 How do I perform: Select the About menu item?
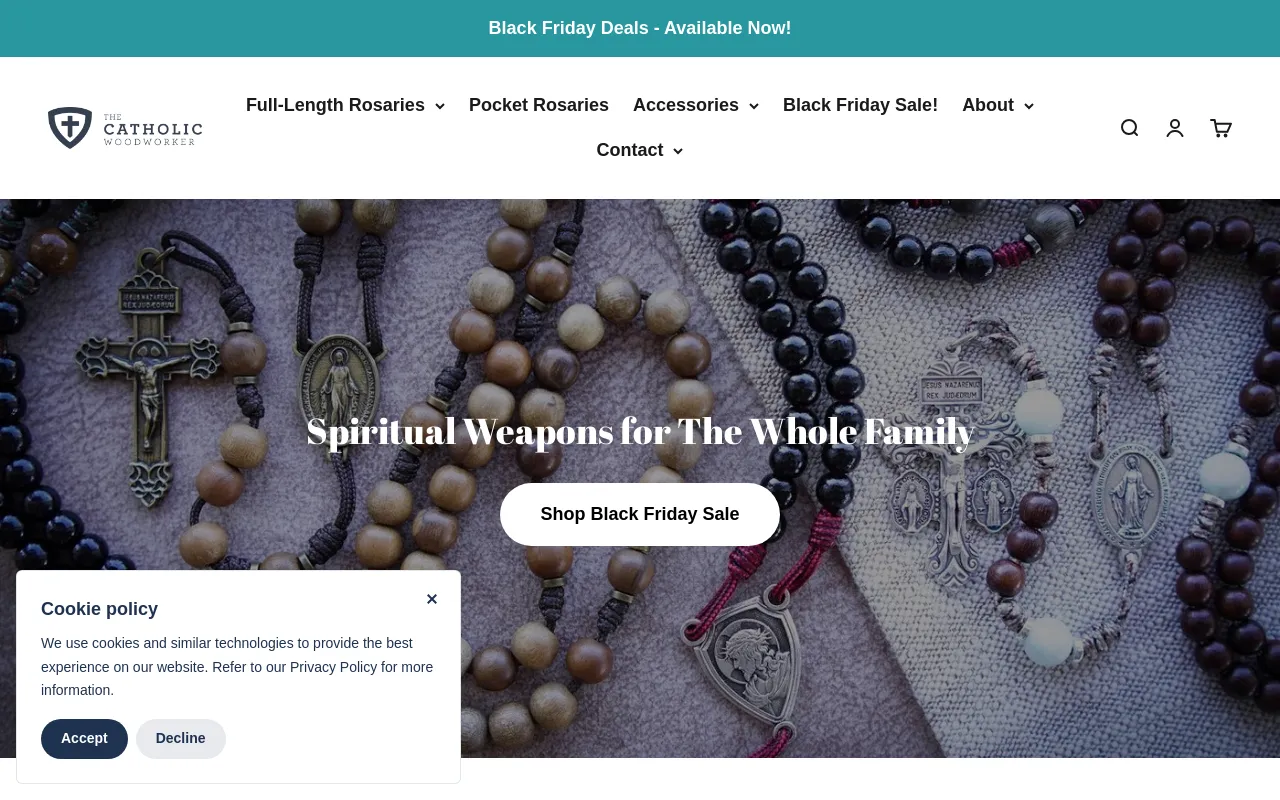point(988,105)
